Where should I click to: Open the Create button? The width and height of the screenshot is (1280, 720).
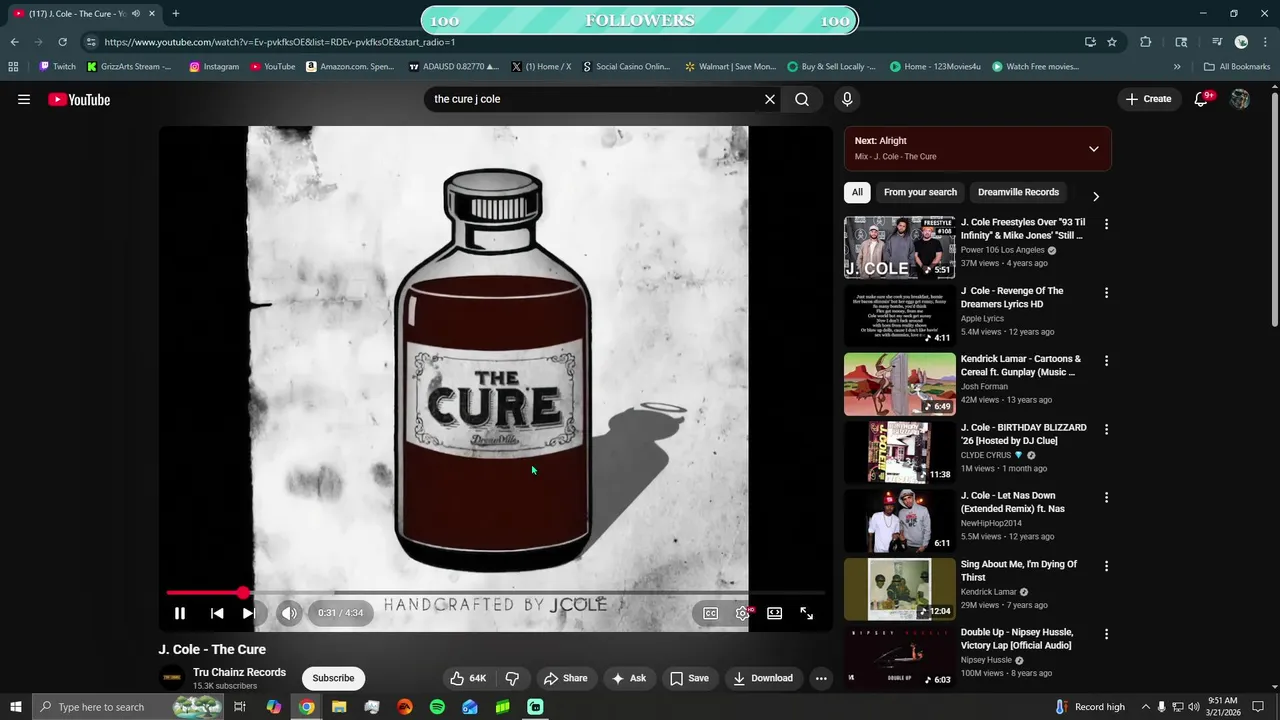pos(1148,99)
